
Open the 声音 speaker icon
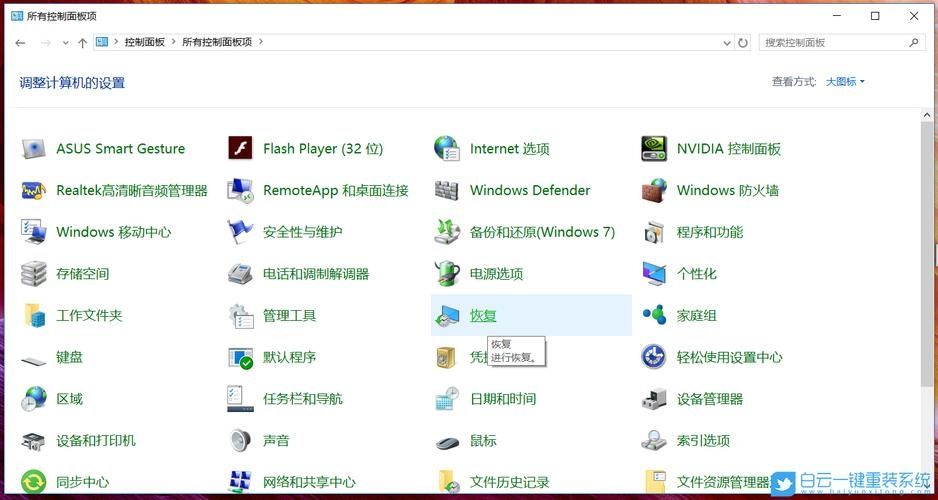[240, 441]
